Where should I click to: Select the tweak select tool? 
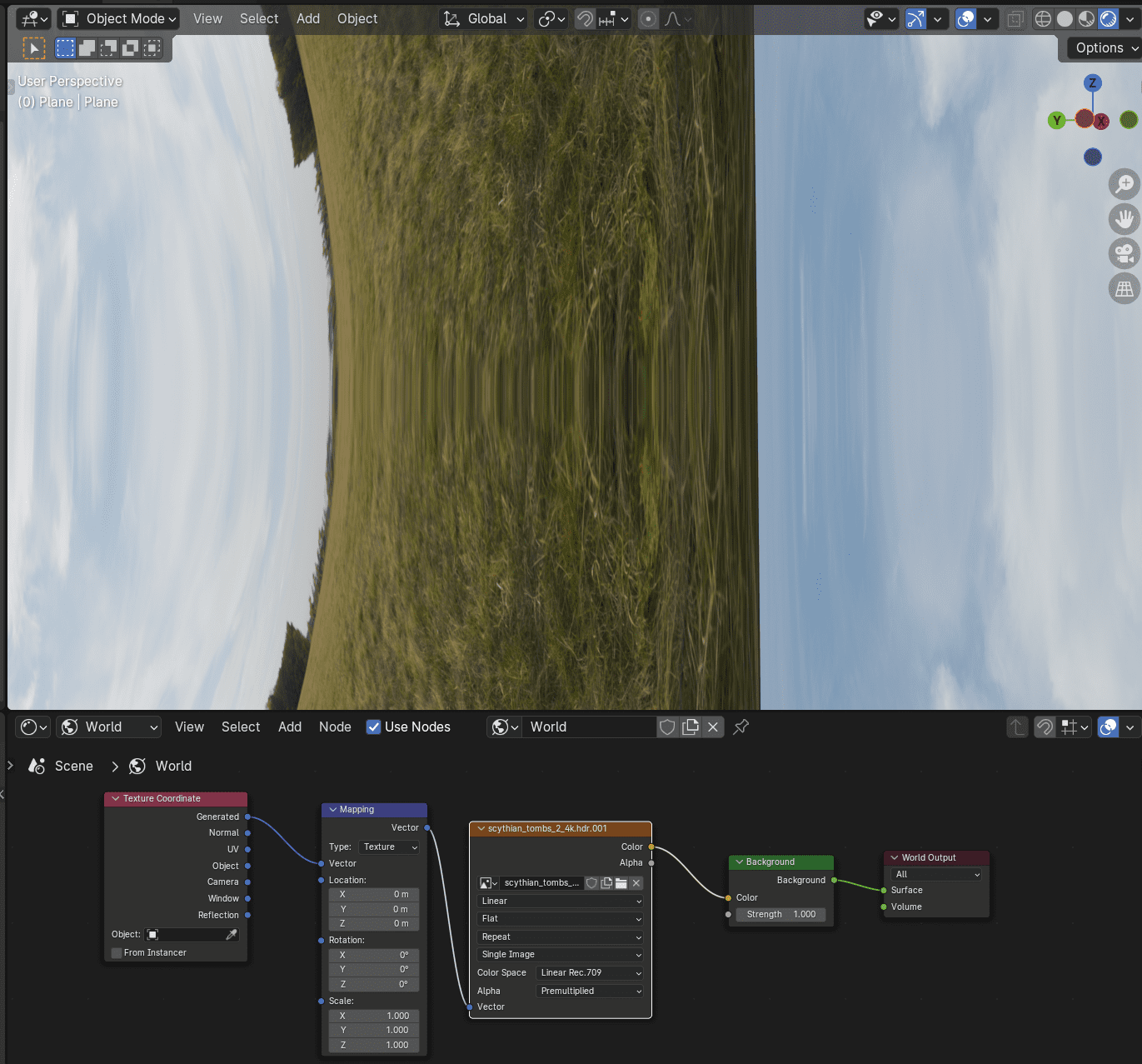pos(33,48)
